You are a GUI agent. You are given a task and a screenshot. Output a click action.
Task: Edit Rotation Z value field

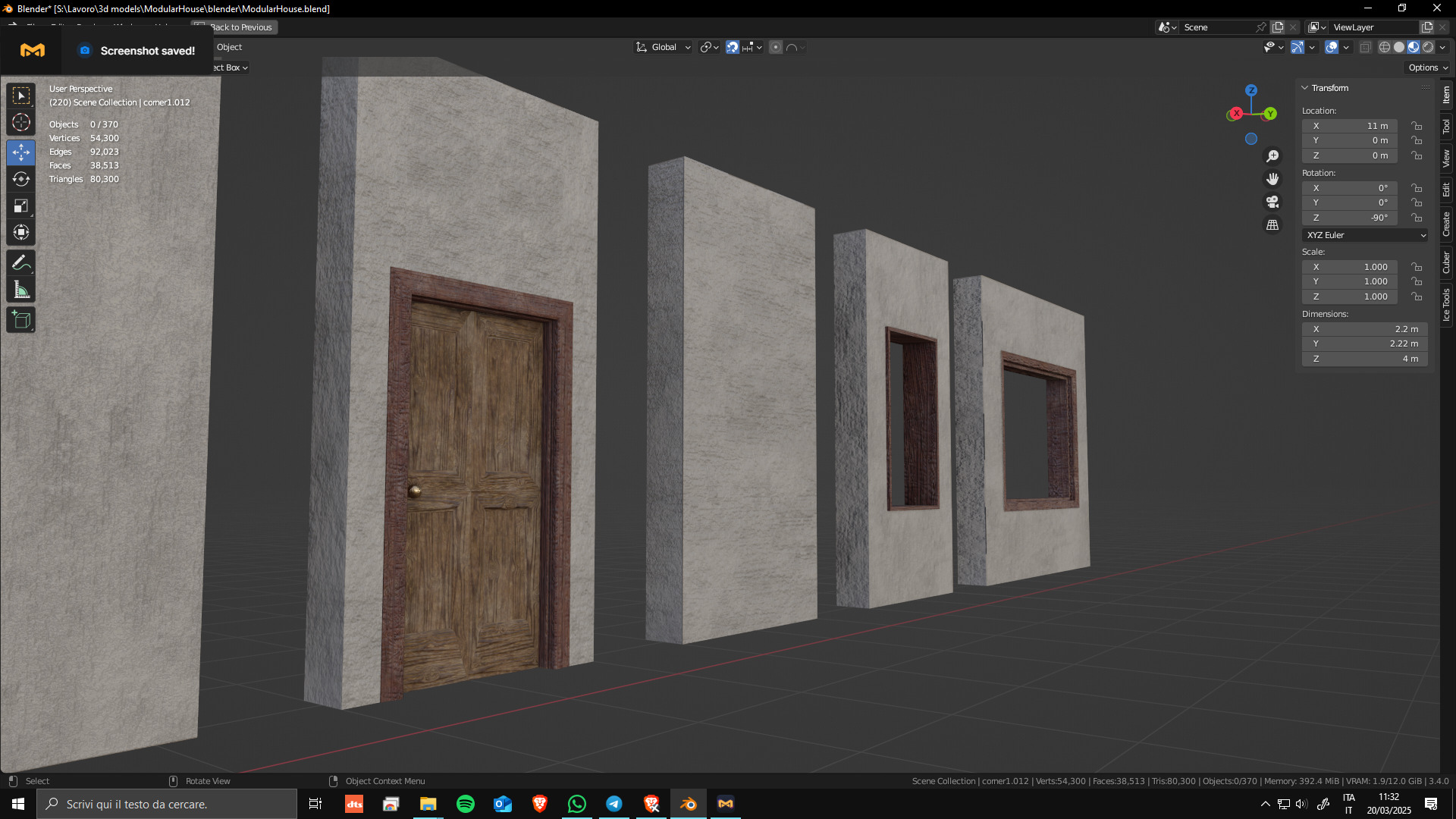coord(1350,218)
